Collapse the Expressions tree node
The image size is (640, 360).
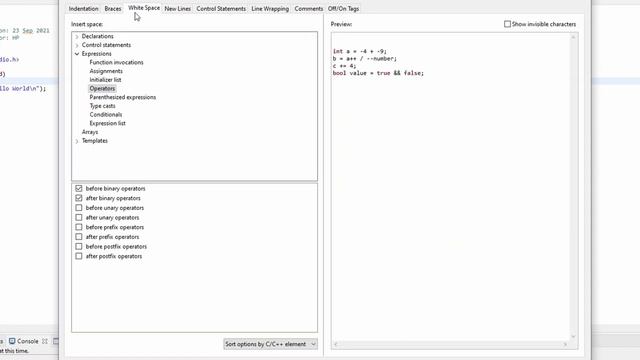[77, 54]
